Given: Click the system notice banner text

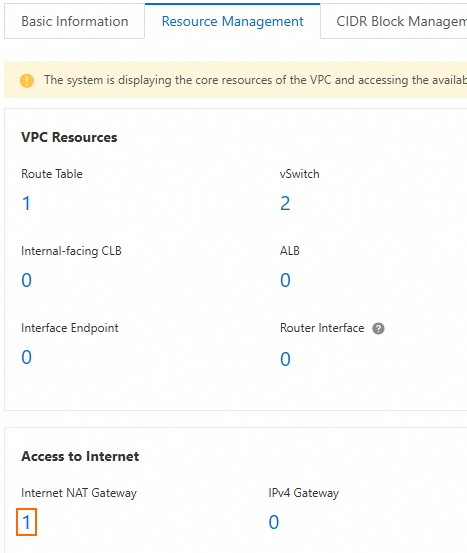Looking at the screenshot, I should point(255,80).
